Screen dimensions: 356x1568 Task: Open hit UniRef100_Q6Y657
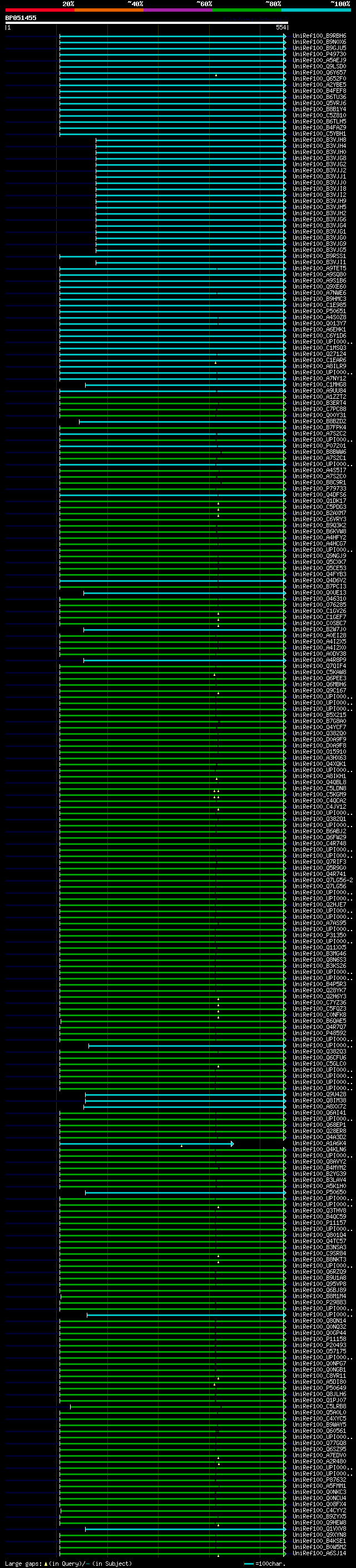pos(319,72)
